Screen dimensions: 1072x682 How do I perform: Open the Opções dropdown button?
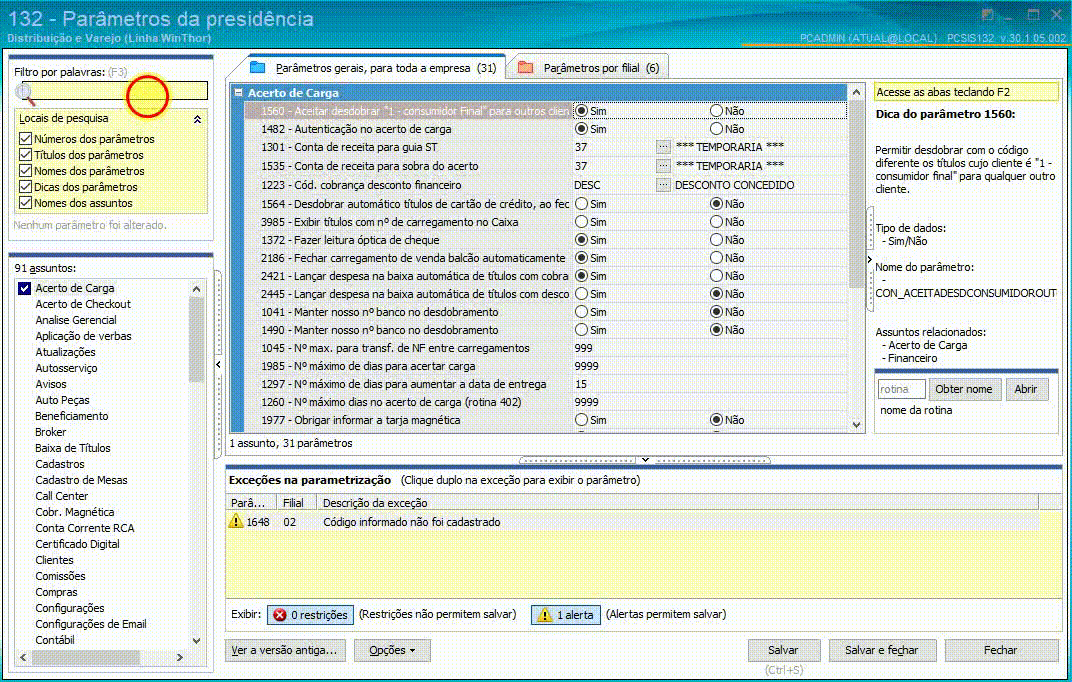point(392,650)
